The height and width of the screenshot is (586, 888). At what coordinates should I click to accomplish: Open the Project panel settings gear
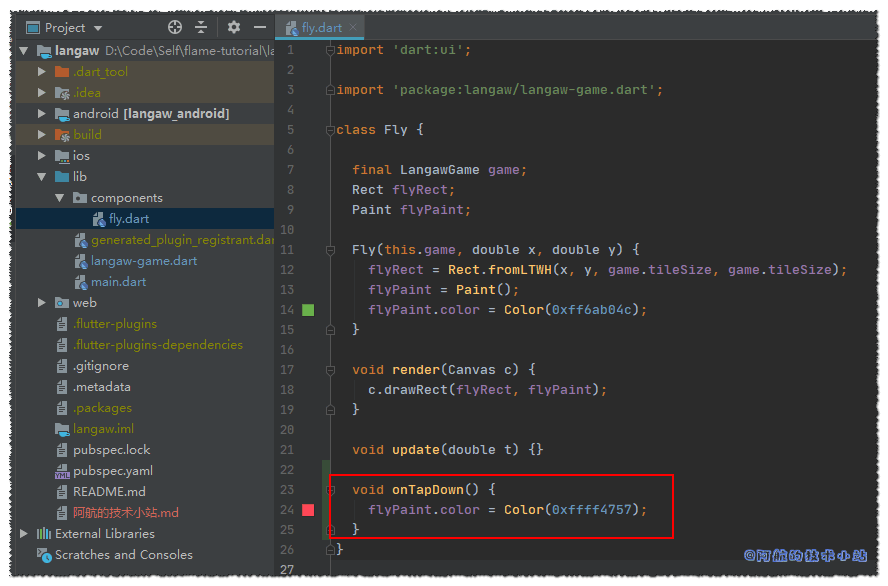click(x=234, y=28)
